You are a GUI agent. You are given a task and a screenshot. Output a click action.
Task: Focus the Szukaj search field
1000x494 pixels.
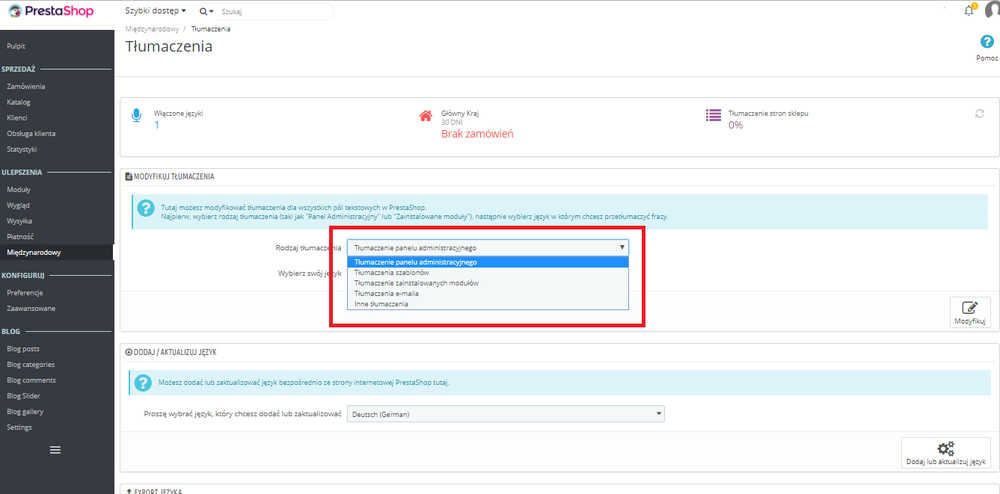pyautogui.click(x=274, y=11)
